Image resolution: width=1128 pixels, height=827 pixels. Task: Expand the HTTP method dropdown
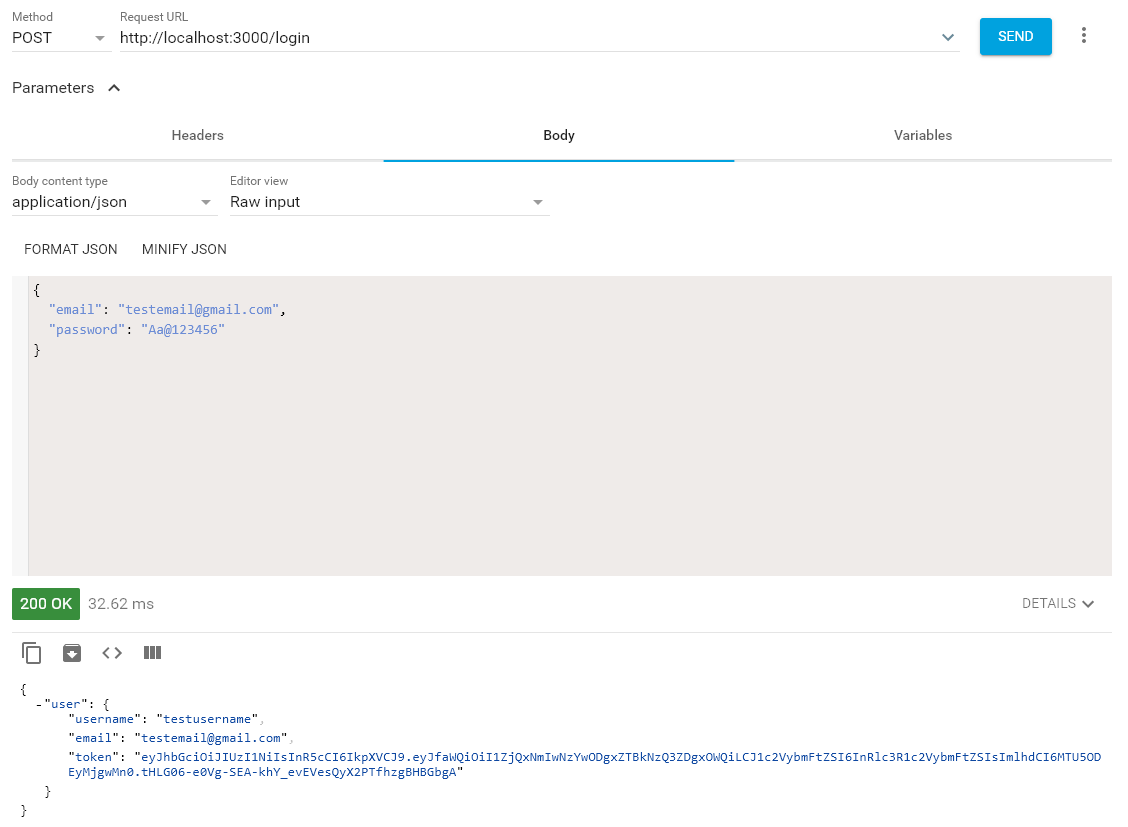(98, 37)
